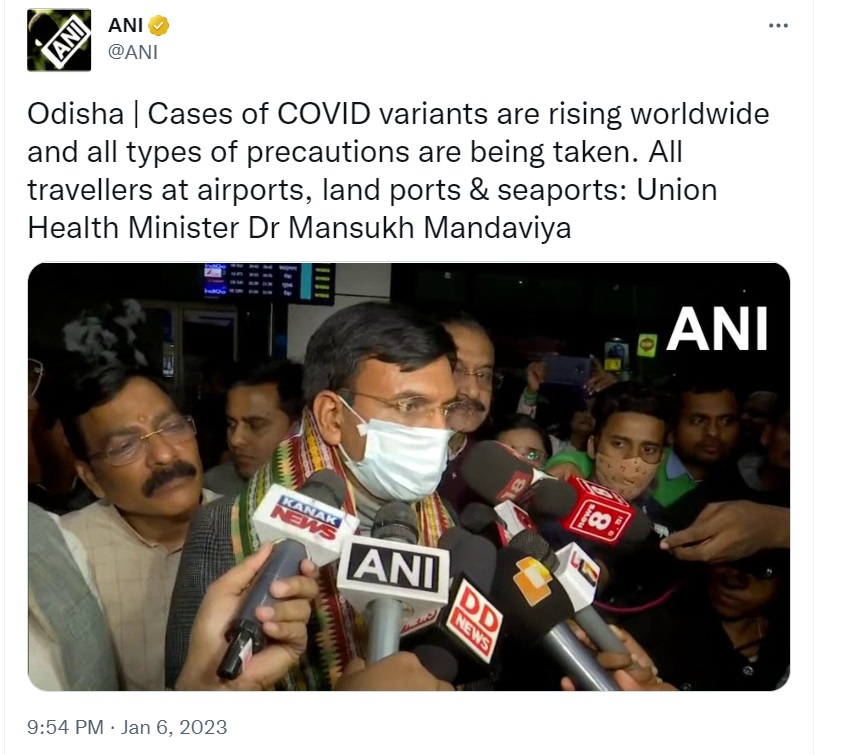Click the red News 8 microphone cube
This screenshot has width=851, height=755.
(598, 512)
